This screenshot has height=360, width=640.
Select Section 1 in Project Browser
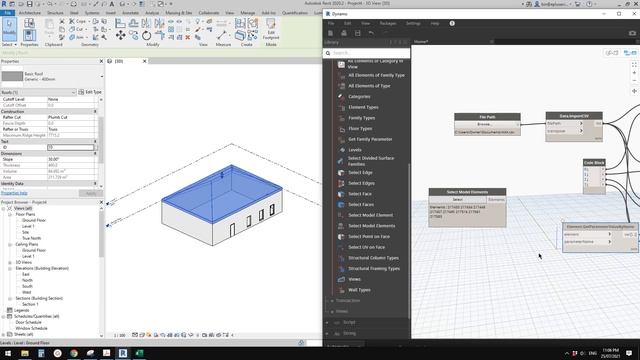tap(30, 304)
